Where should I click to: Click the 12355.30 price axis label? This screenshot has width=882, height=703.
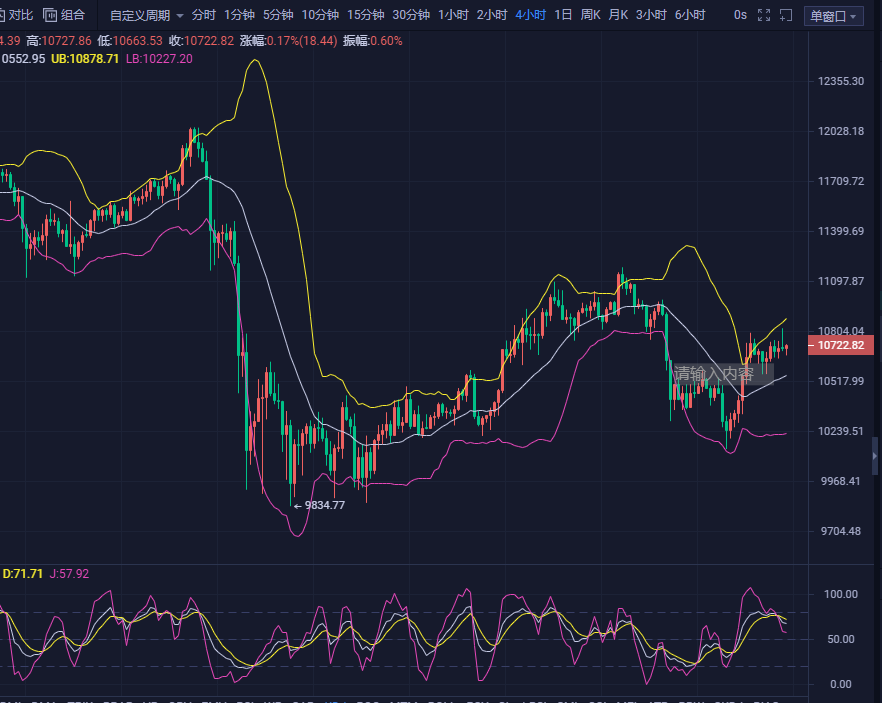(x=841, y=82)
